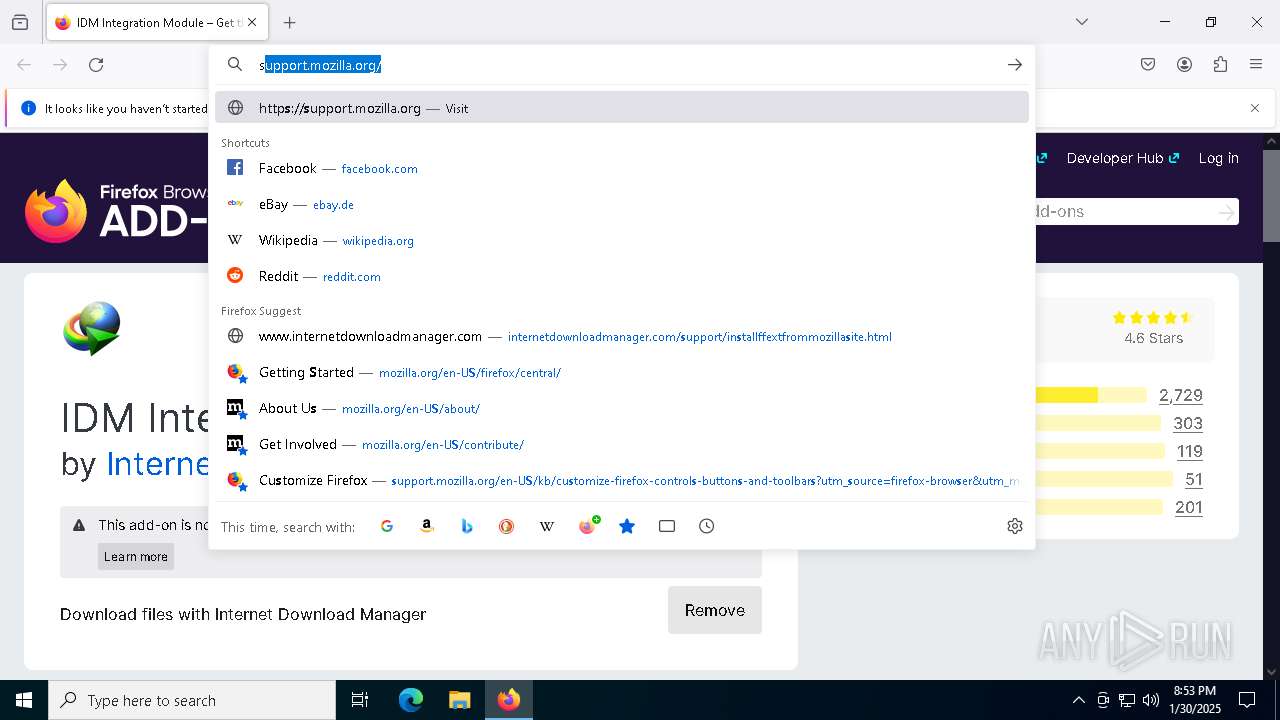Open the Extensions puzzle icon
Viewport: 1280px width, 720px height.
point(1220,65)
